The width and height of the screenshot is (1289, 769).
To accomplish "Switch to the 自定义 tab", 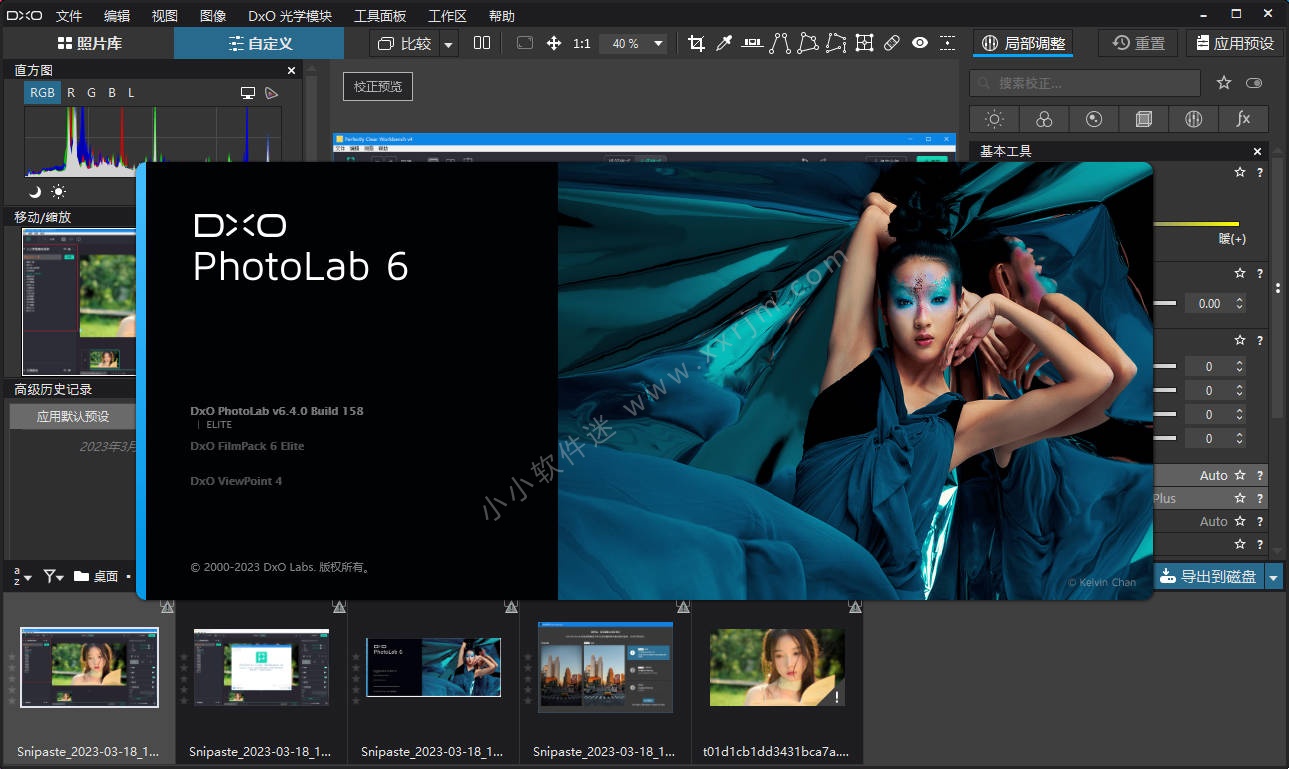I will 259,43.
